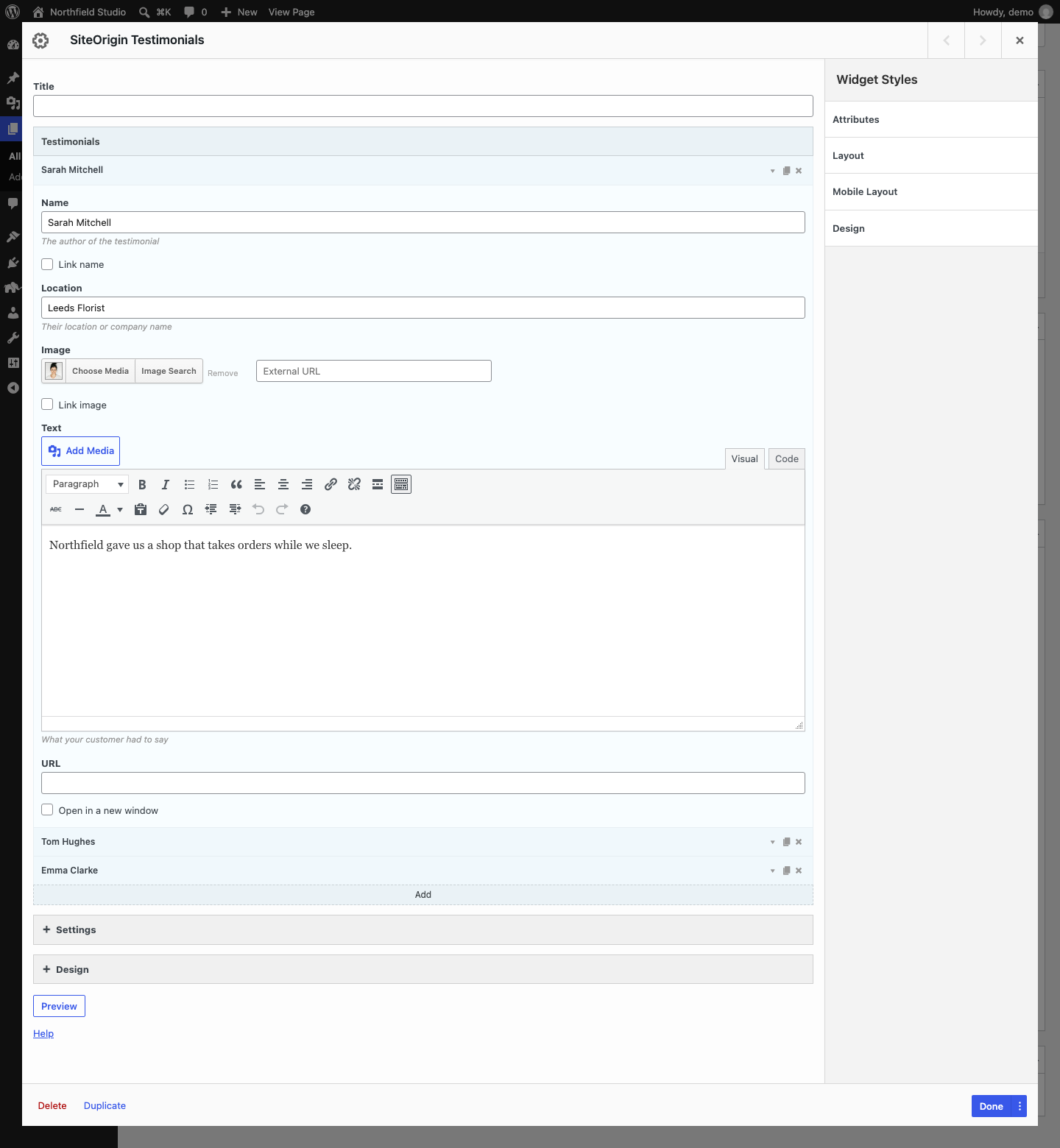Switch to the Visual editor tab

coord(744,458)
